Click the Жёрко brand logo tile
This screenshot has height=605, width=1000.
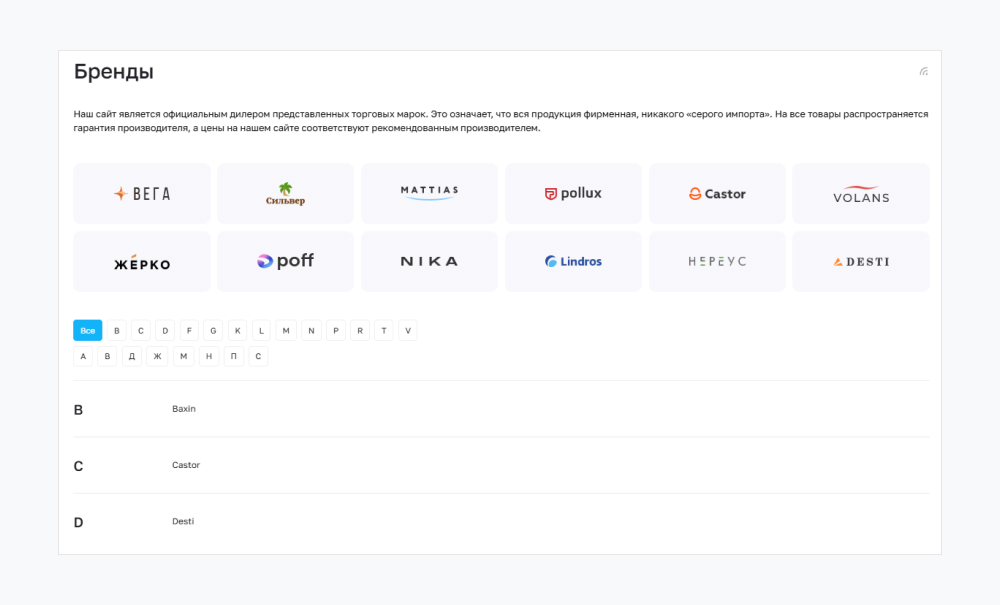(142, 262)
